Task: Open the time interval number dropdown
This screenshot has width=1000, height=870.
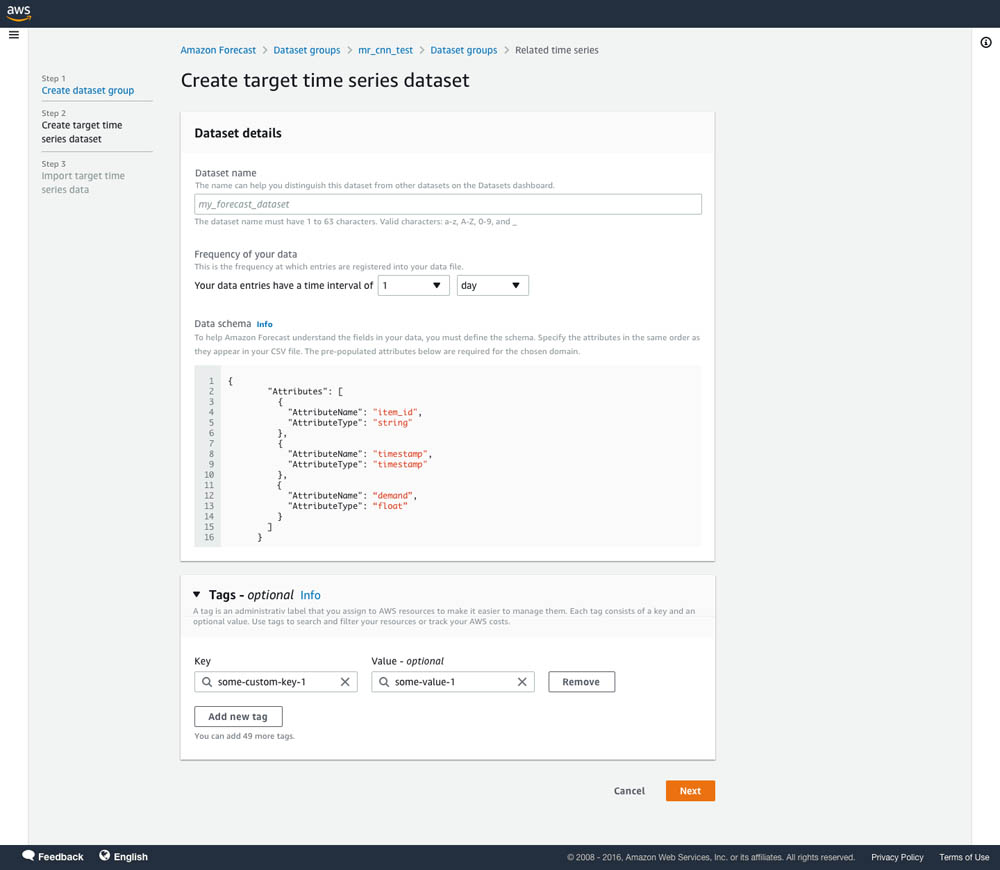Action: pos(413,285)
